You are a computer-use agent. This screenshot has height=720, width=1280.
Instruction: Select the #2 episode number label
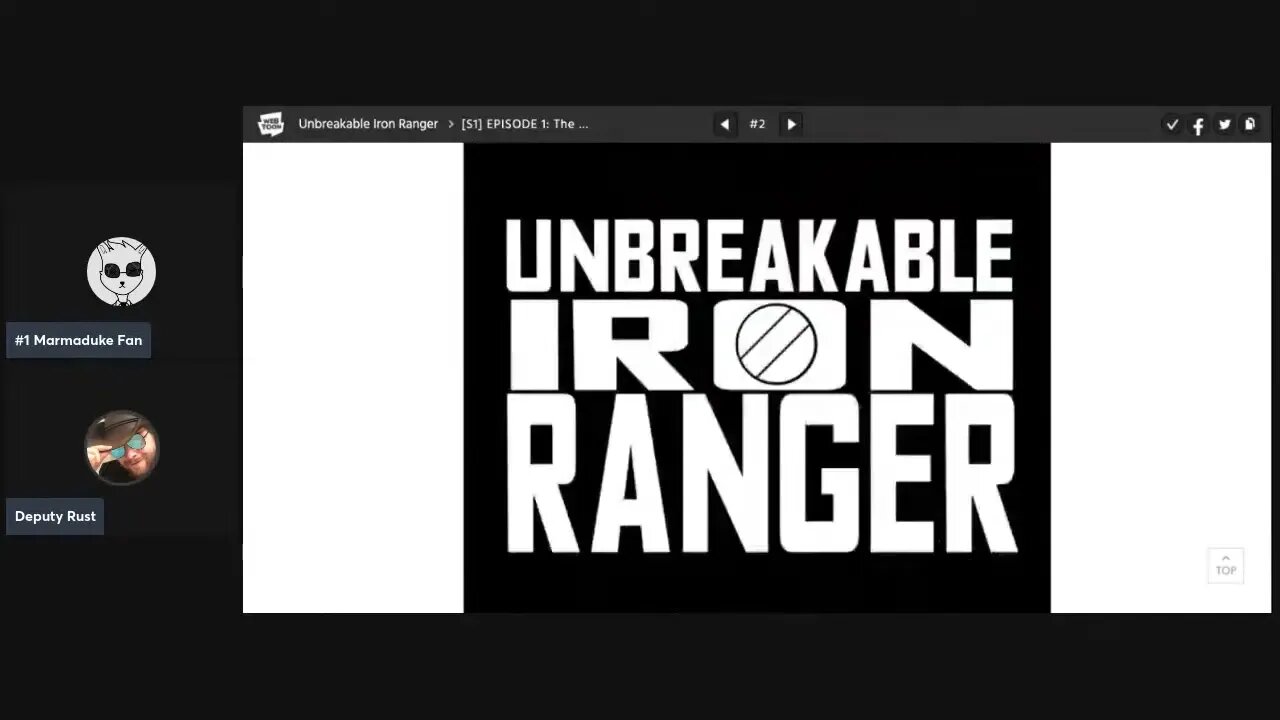coord(757,124)
